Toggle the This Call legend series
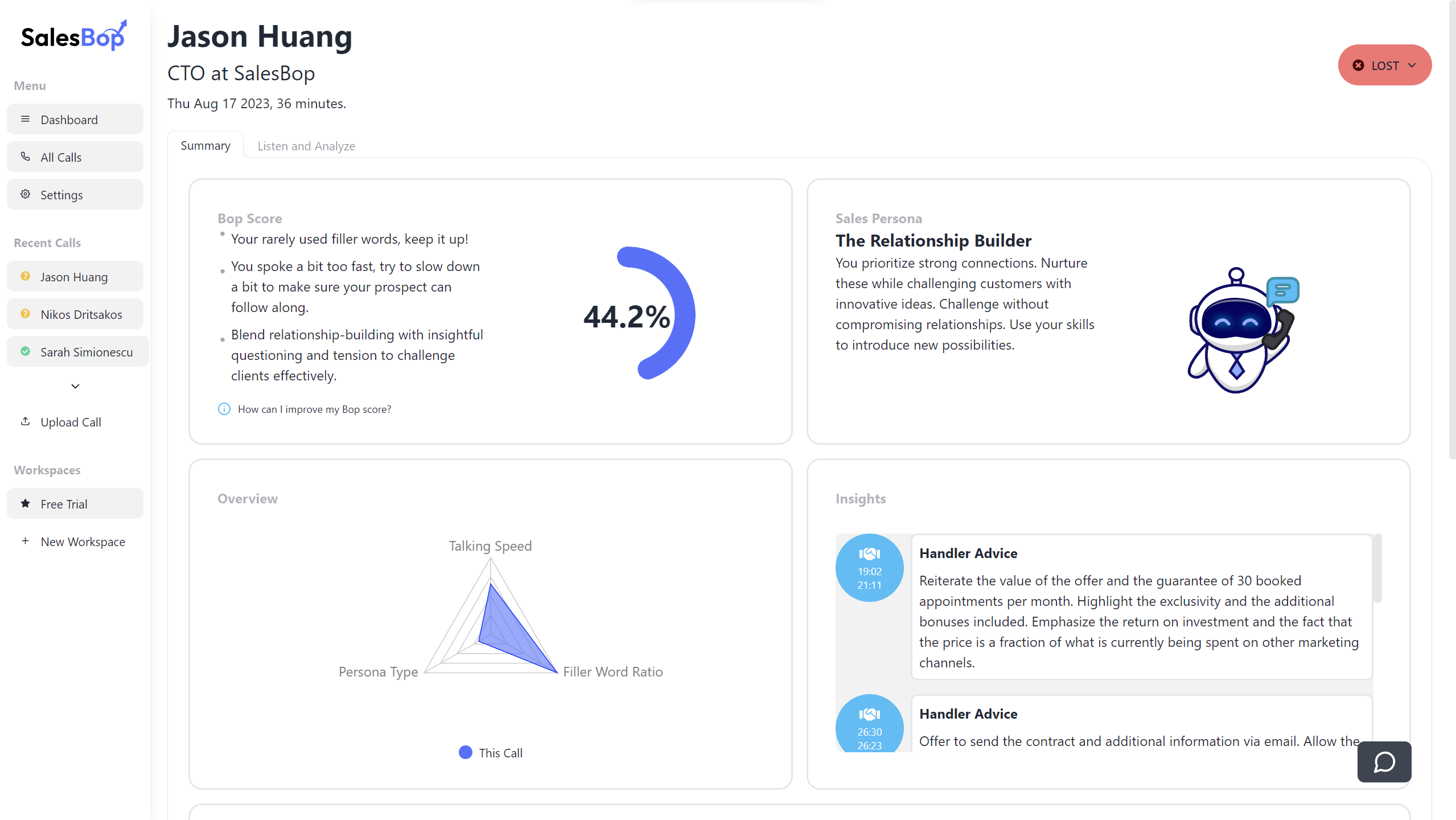Viewport: 1456px width, 820px height. pyautogui.click(x=490, y=752)
